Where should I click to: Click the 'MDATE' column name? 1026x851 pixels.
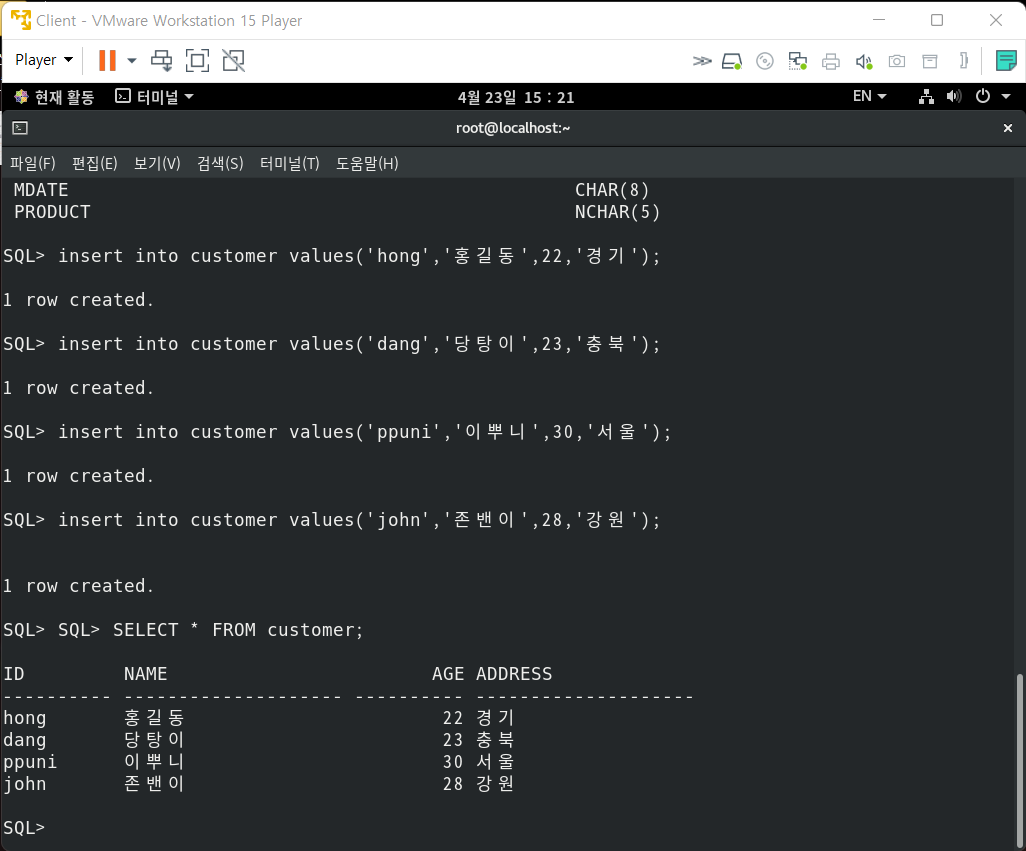[41, 190]
